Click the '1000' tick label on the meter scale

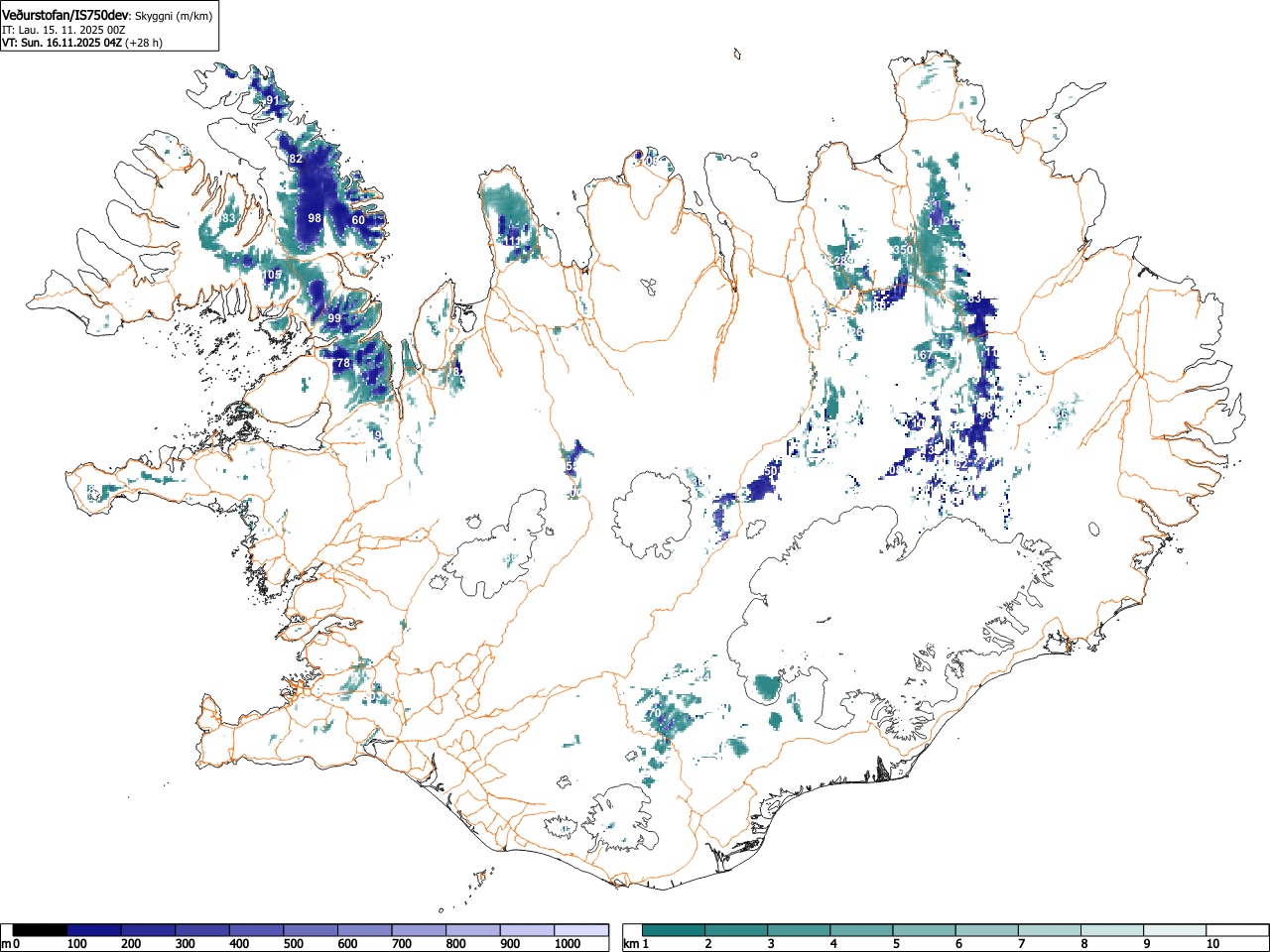tap(567, 944)
